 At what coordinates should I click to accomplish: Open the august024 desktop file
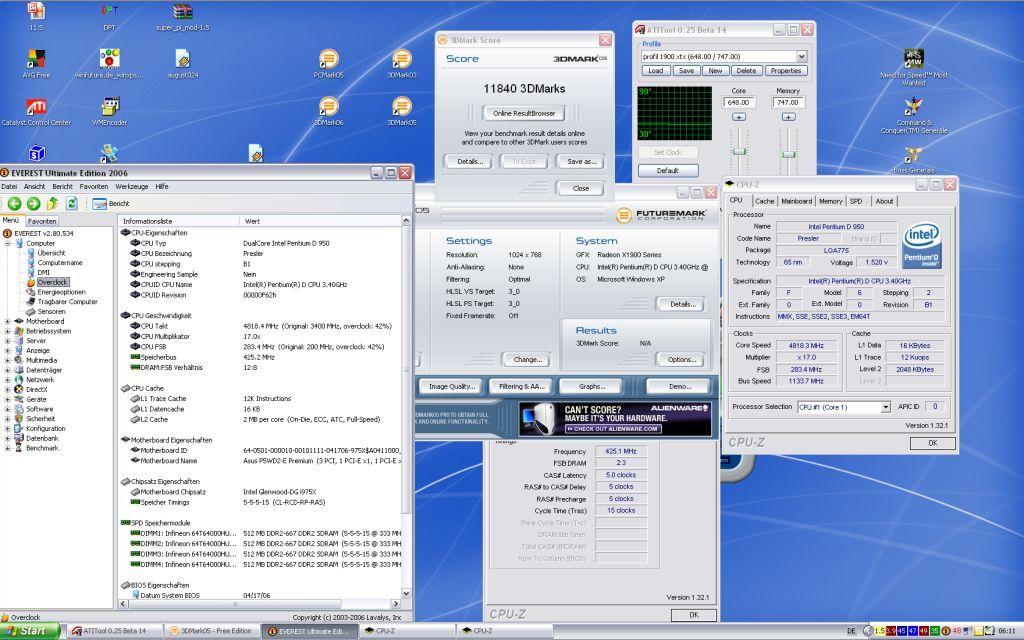click(183, 64)
